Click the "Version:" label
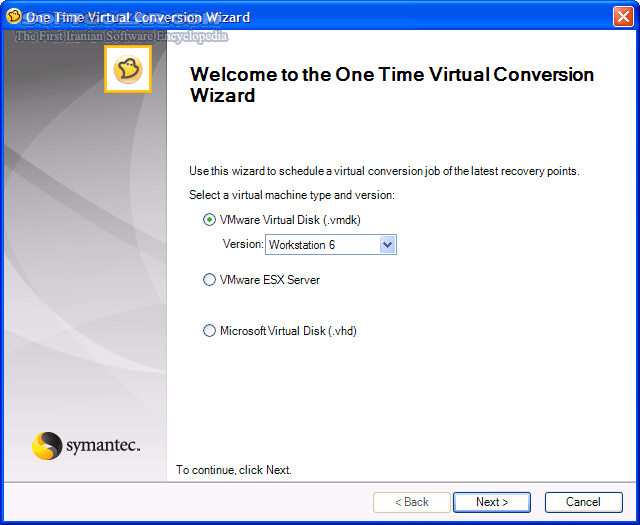Viewport: 640px width, 525px height. tap(242, 245)
